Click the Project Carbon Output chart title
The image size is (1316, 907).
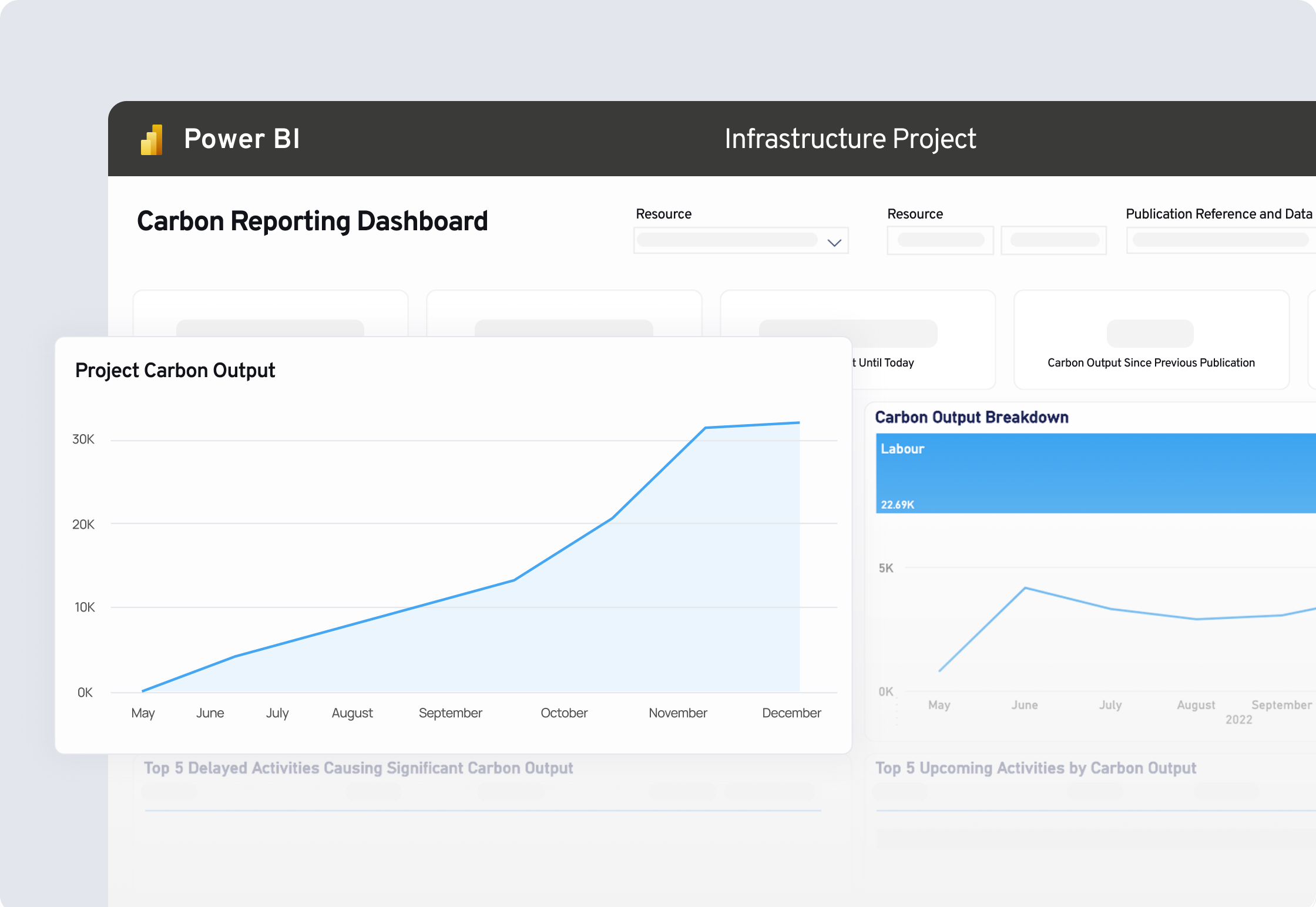[175, 371]
